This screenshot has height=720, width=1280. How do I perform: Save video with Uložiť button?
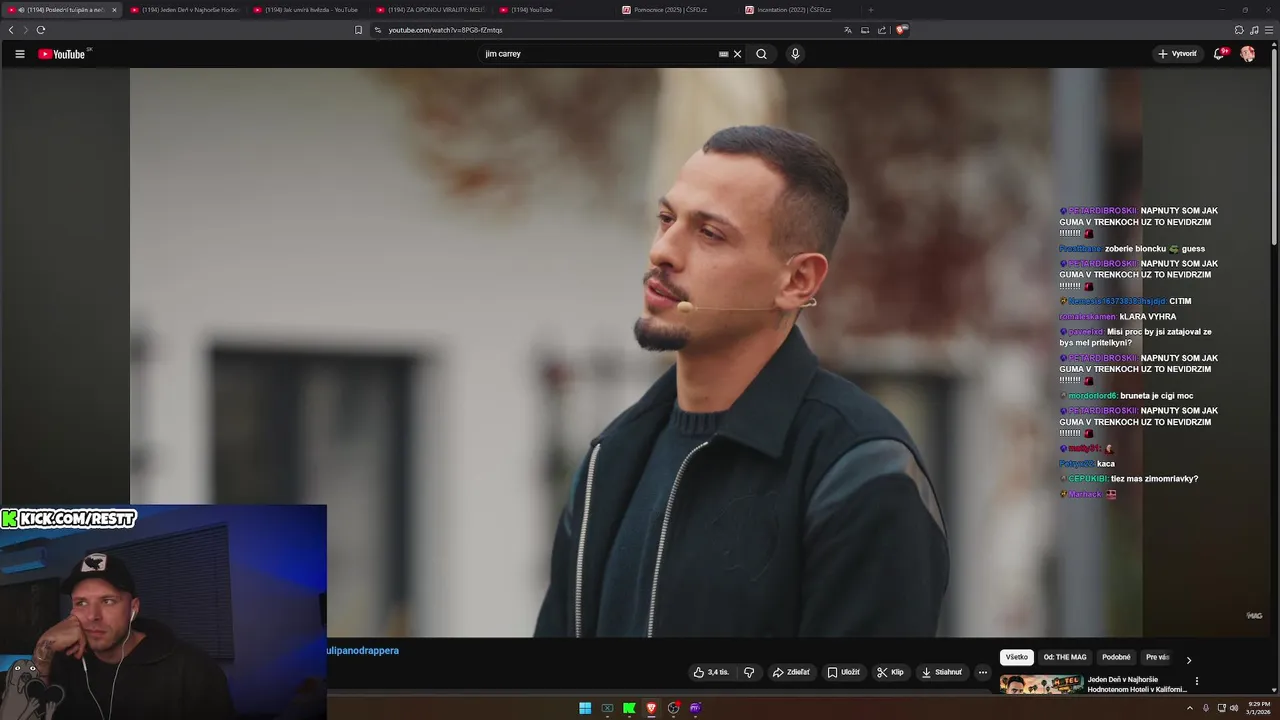point(843,672)
